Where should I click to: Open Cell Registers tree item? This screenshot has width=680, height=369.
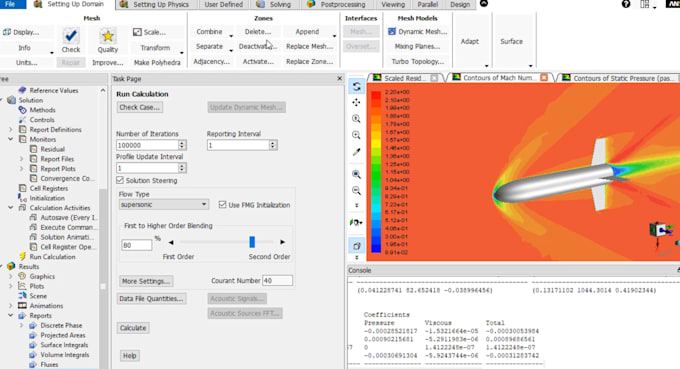tap(49, 188)
